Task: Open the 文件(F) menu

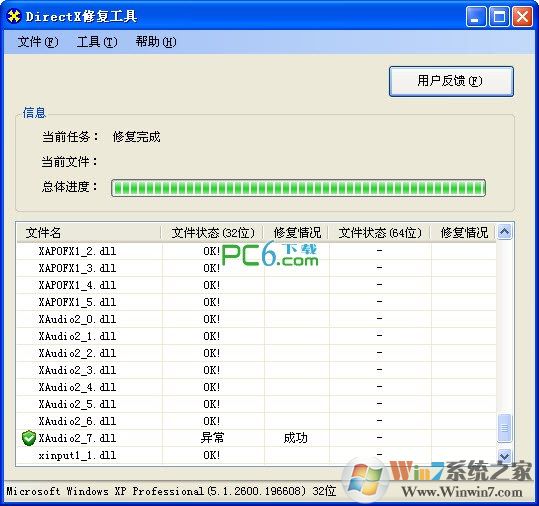Action: [x=38, y=42]
